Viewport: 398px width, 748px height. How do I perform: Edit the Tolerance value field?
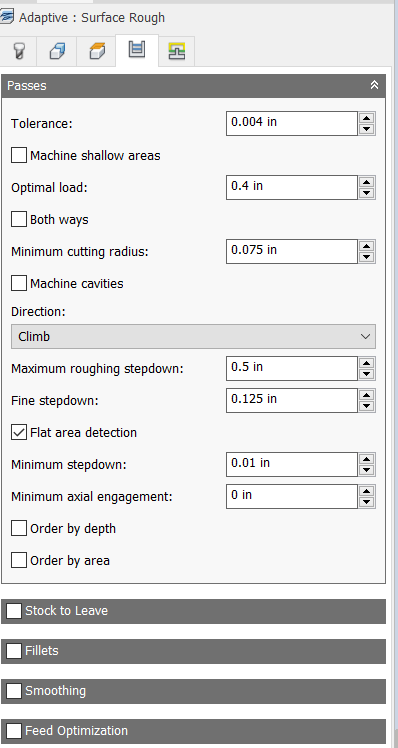292,123
